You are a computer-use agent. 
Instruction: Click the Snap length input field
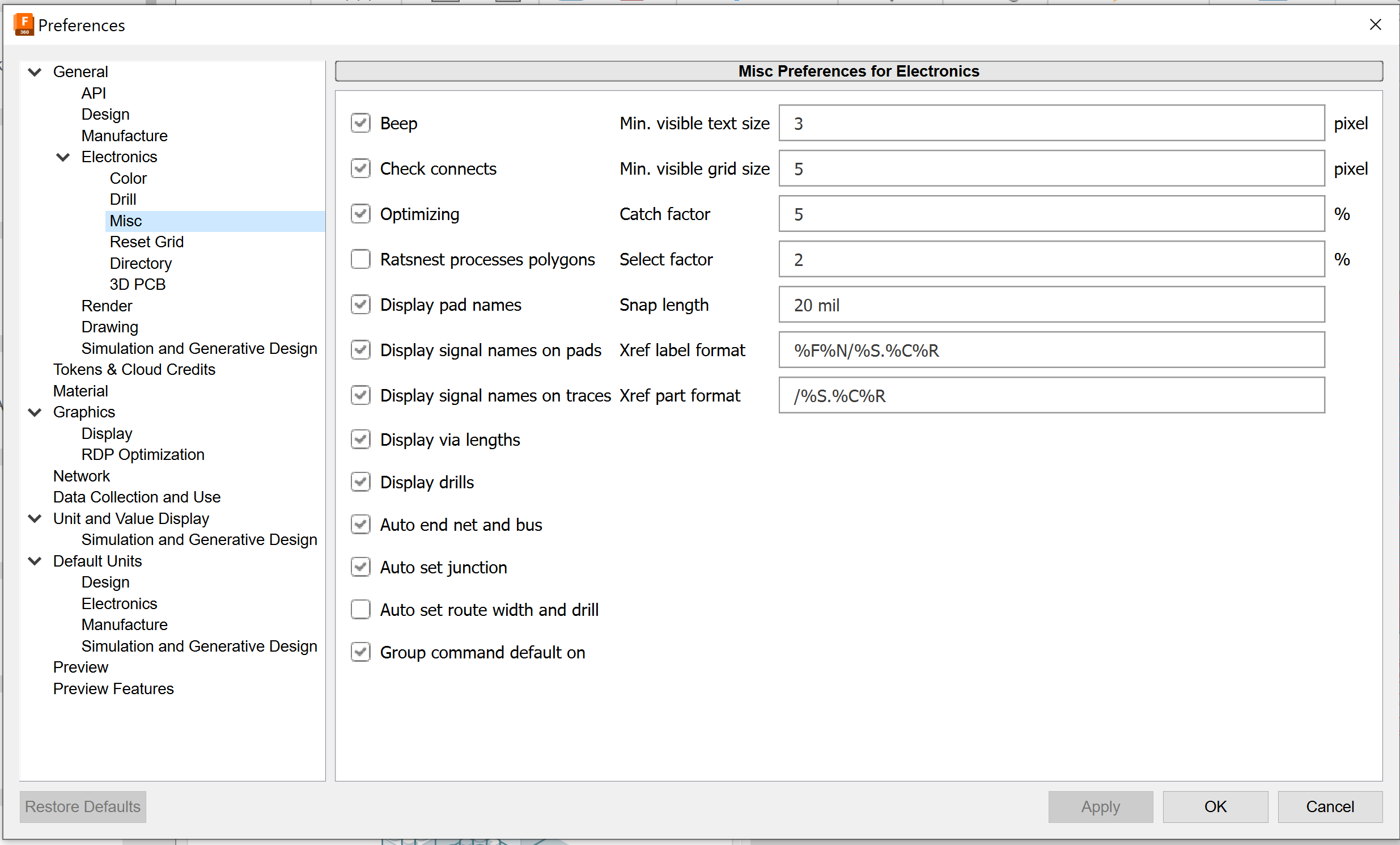click(1051, 305)
